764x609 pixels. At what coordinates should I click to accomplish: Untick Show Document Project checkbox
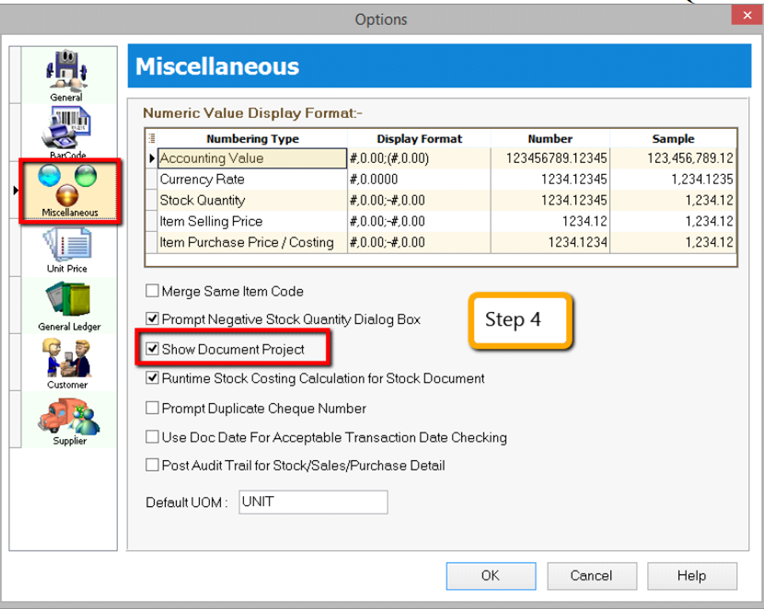[153, 350]
